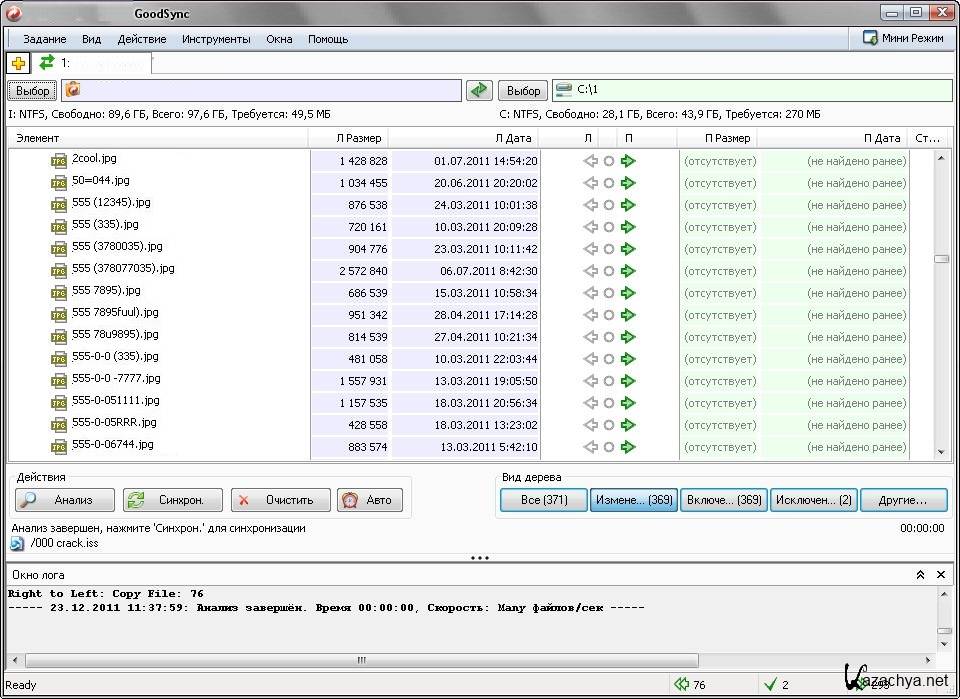
Task: Toggle the Авто automatic sync button
Action: [369, 500]
